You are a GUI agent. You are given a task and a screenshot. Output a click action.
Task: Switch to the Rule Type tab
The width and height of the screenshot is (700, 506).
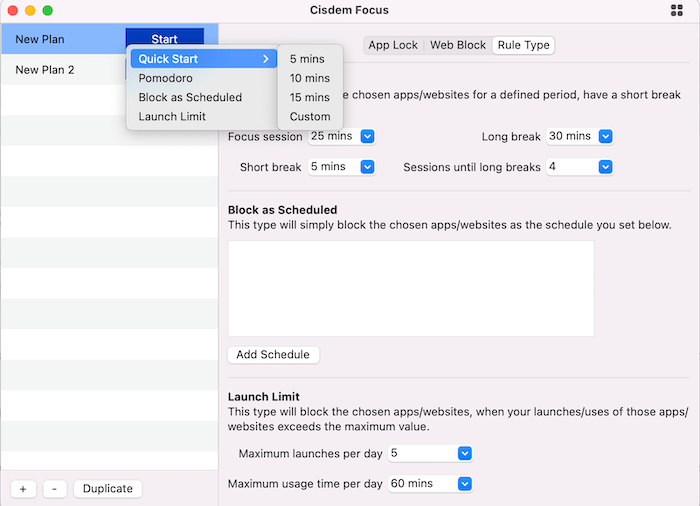[x=523, y=45]
